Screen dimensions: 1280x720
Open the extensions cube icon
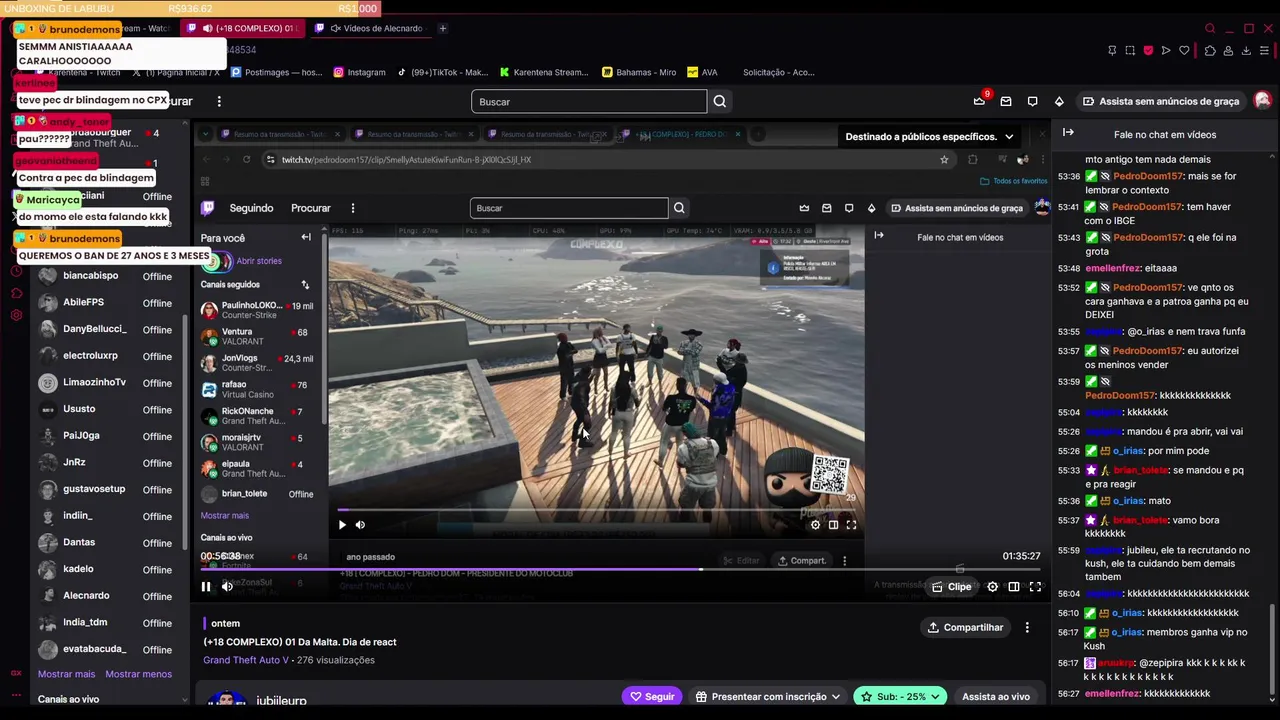[1210, 50]
